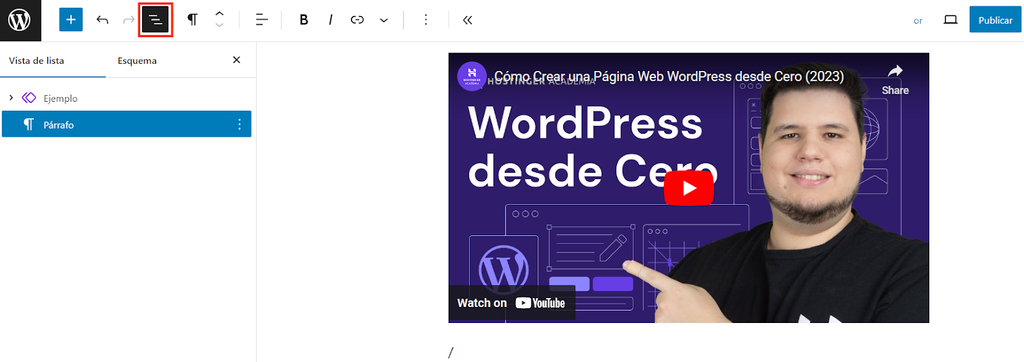Viewport: 1024px width, 362px height.
Task: Collapse the block toolbar with double chevron
Action: pos(467,20)
